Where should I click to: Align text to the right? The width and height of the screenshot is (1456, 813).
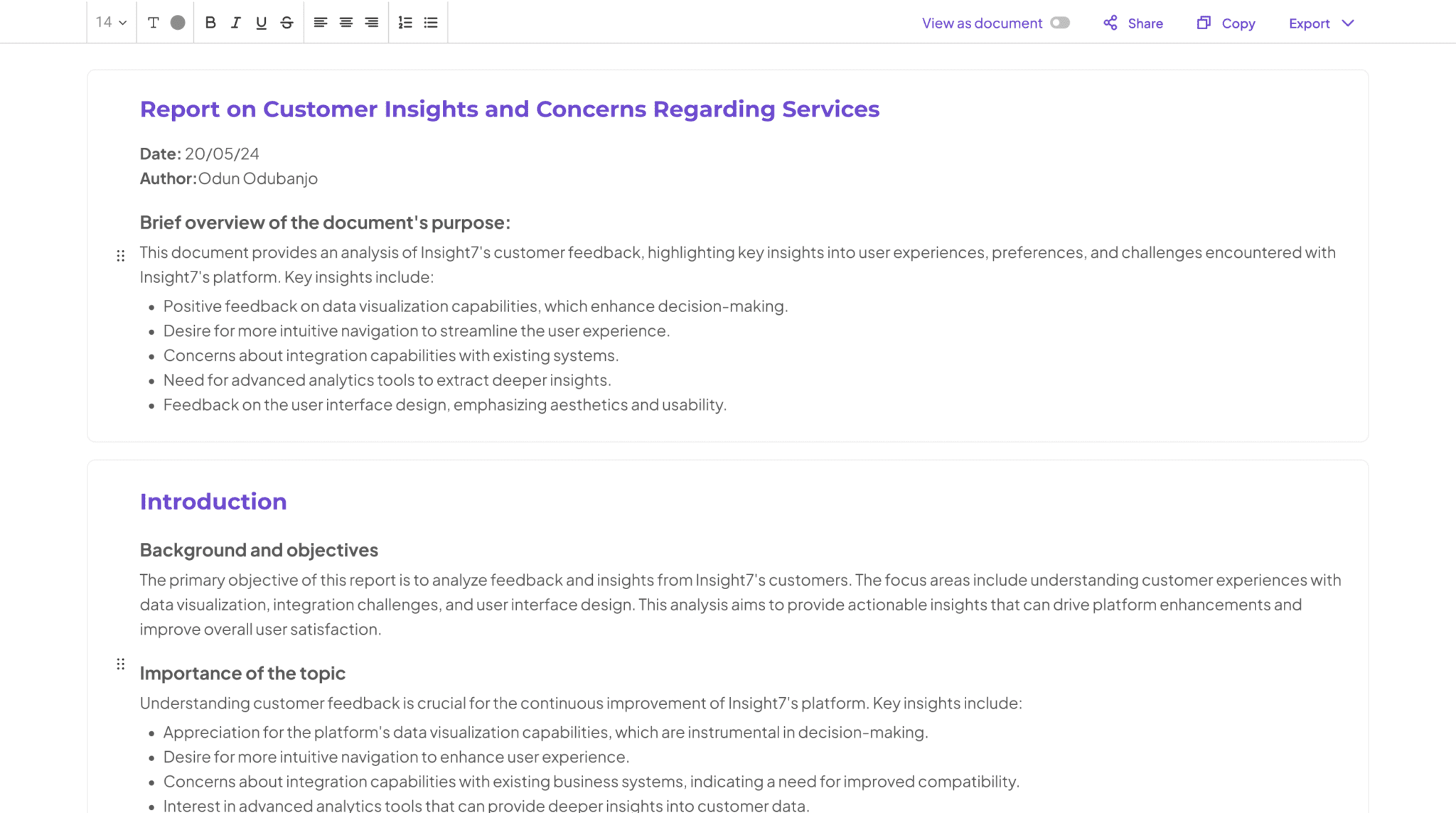(370, 22)
